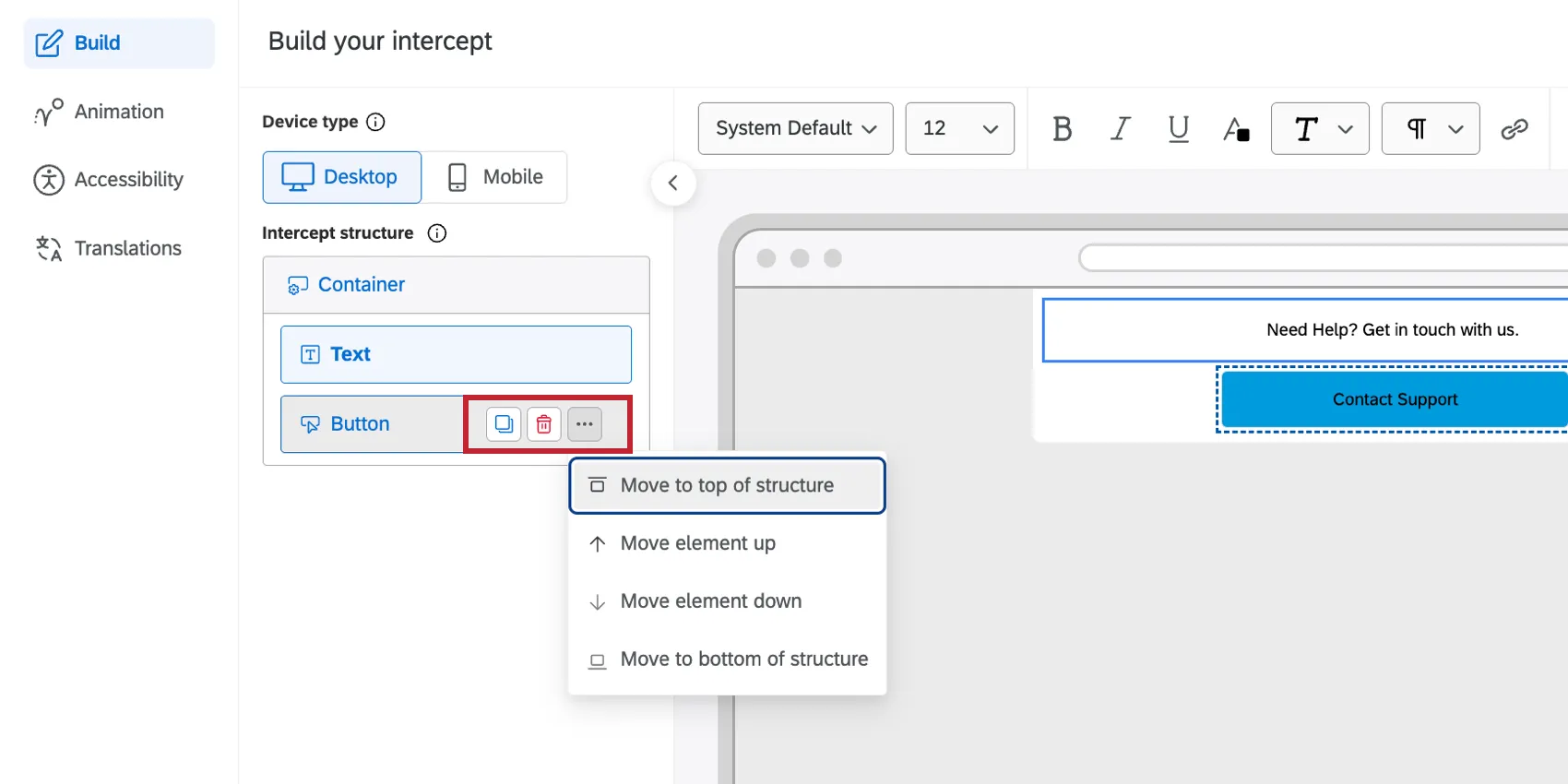
Task: Open the text color picker
Action: [1236, 128]
